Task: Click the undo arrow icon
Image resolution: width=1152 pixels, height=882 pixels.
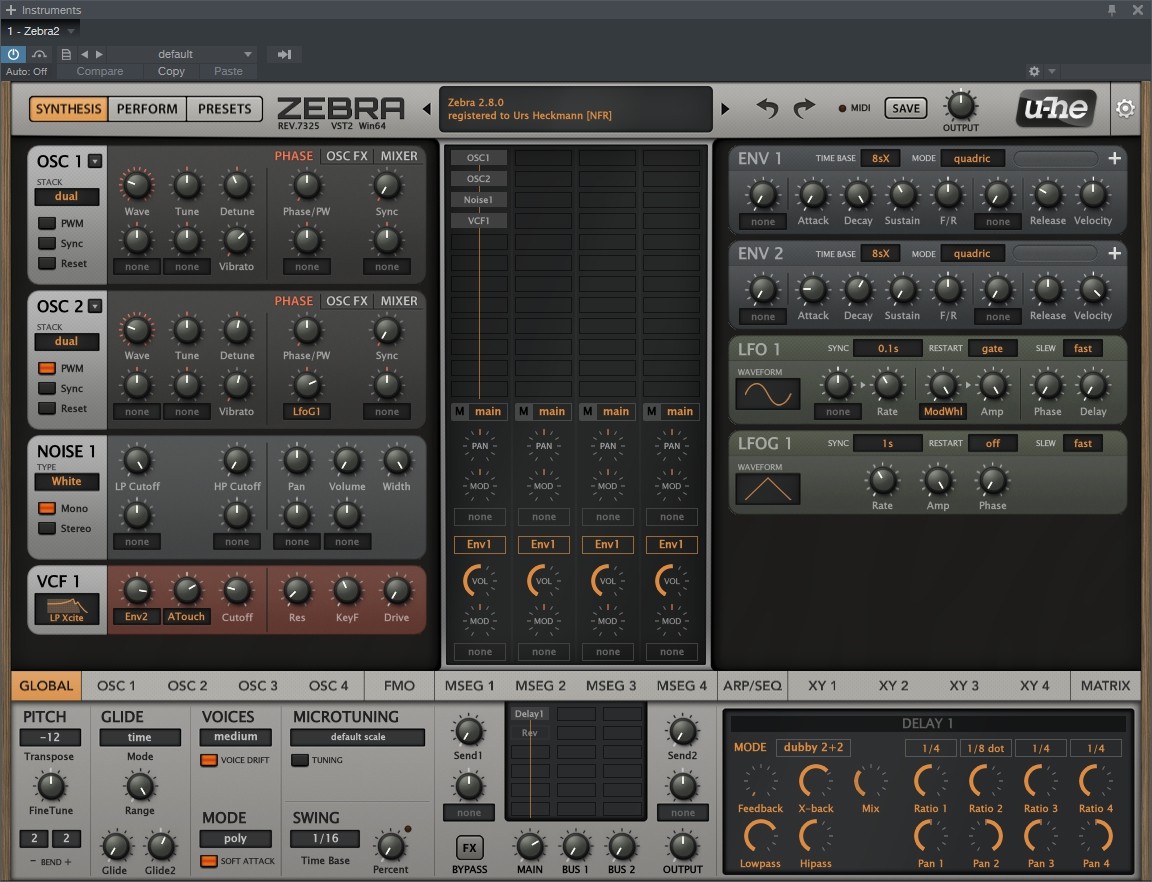Action: [767, 108]
